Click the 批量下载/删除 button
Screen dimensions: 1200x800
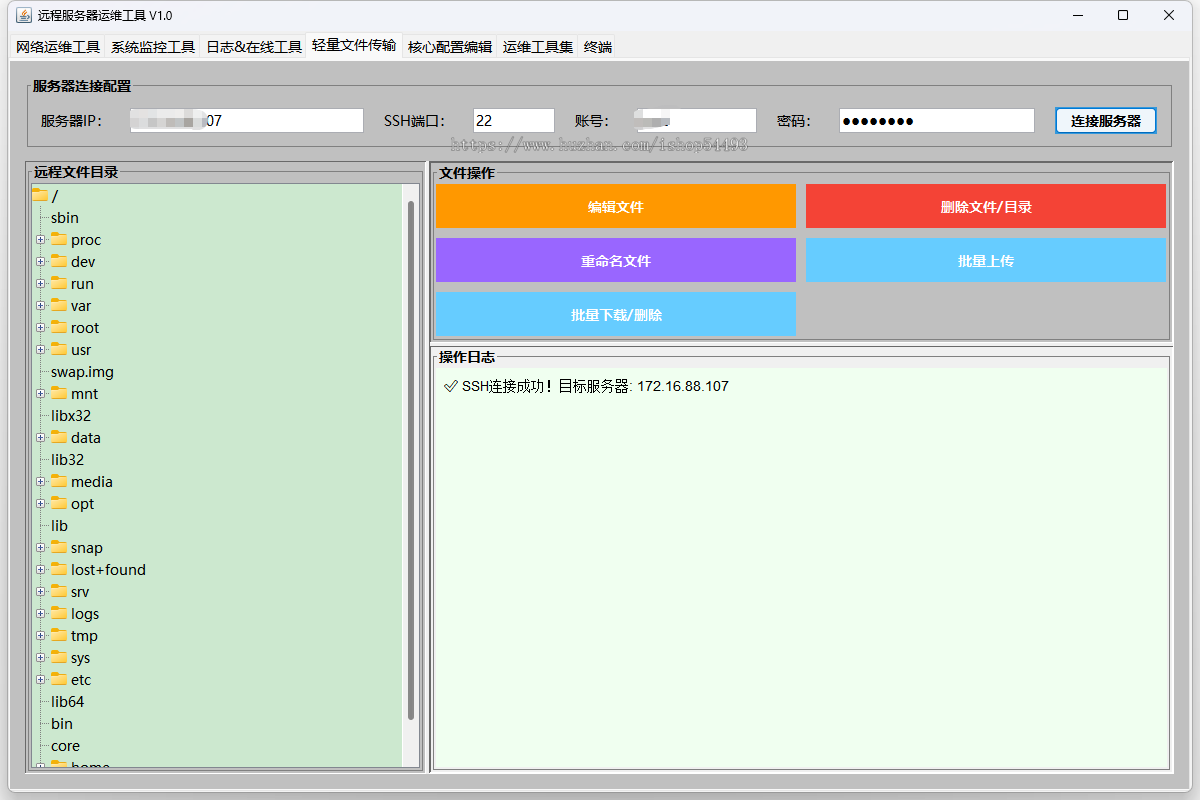tap(616, 314)
